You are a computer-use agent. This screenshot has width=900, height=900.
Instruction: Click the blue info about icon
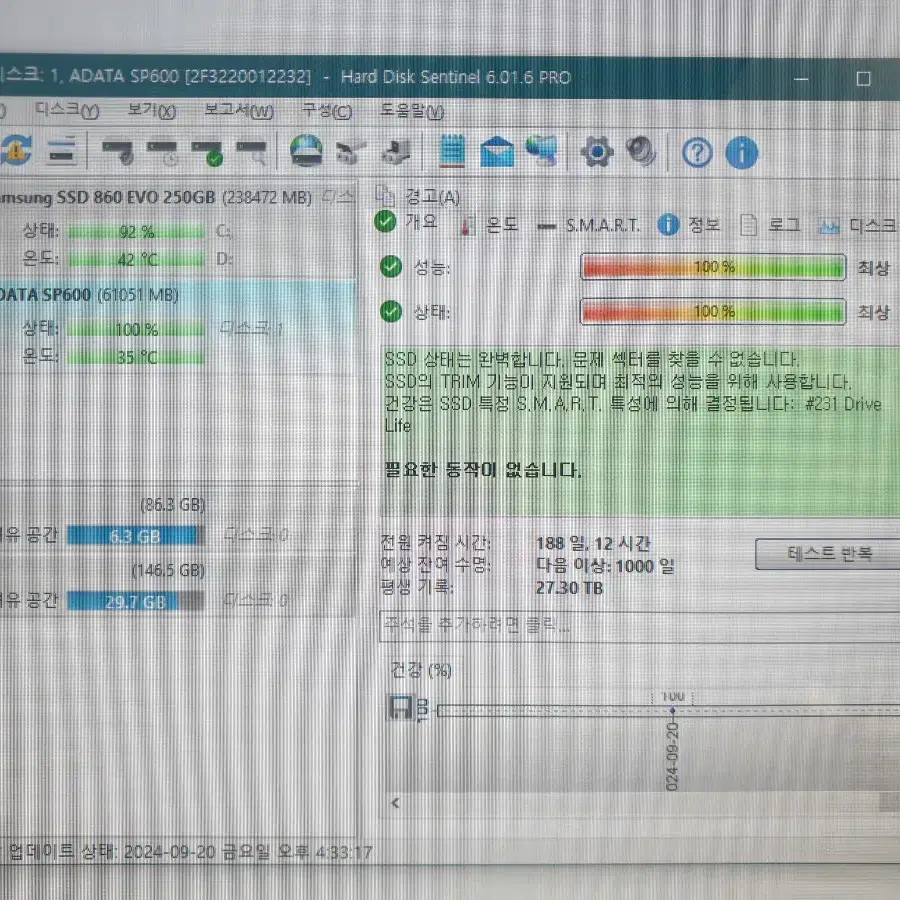tap(742, 153)
